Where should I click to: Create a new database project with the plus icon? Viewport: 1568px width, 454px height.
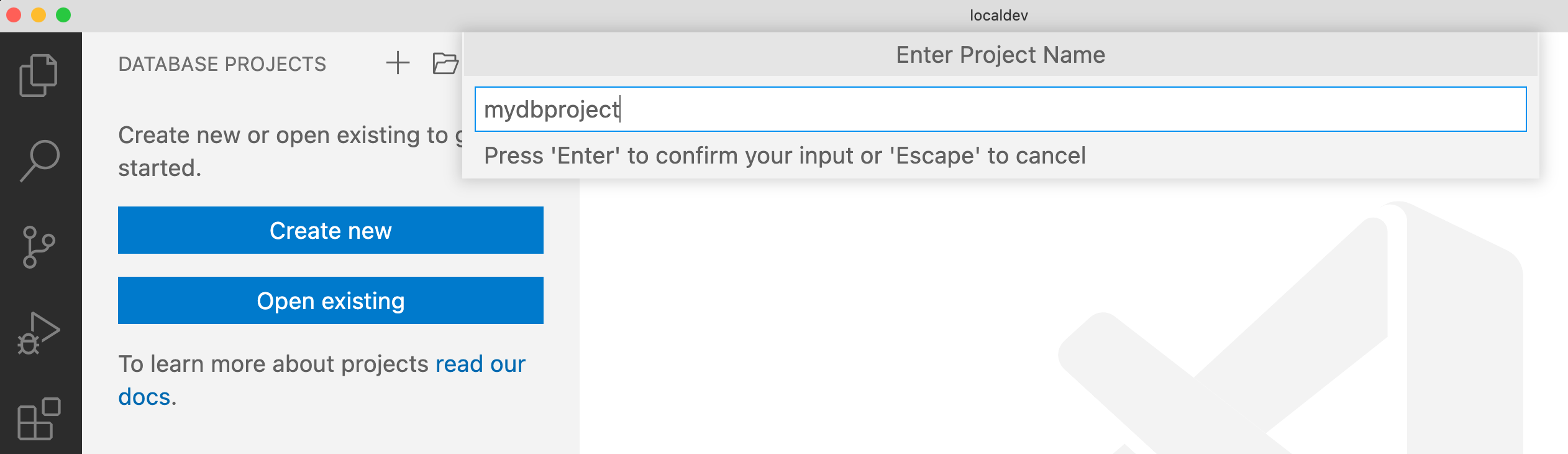(398, 63)
